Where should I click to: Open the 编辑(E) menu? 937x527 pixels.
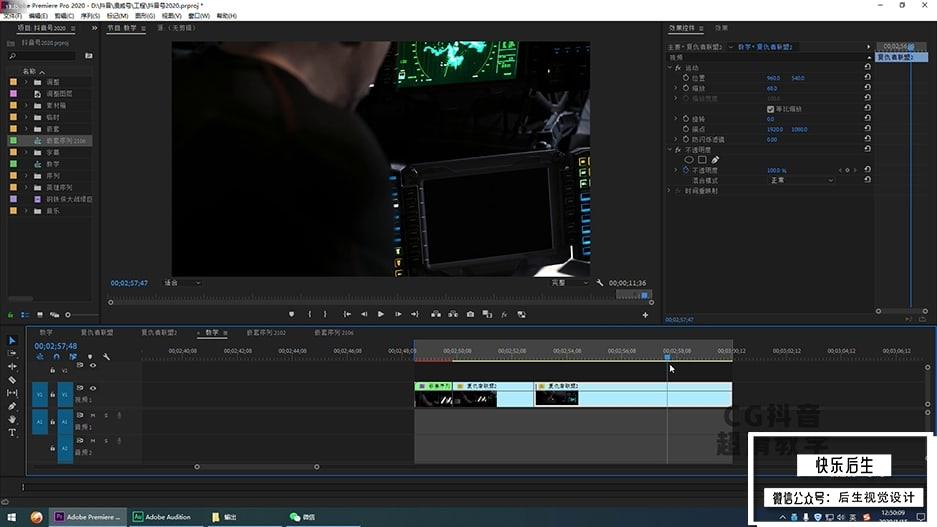[x=38, y=16]
